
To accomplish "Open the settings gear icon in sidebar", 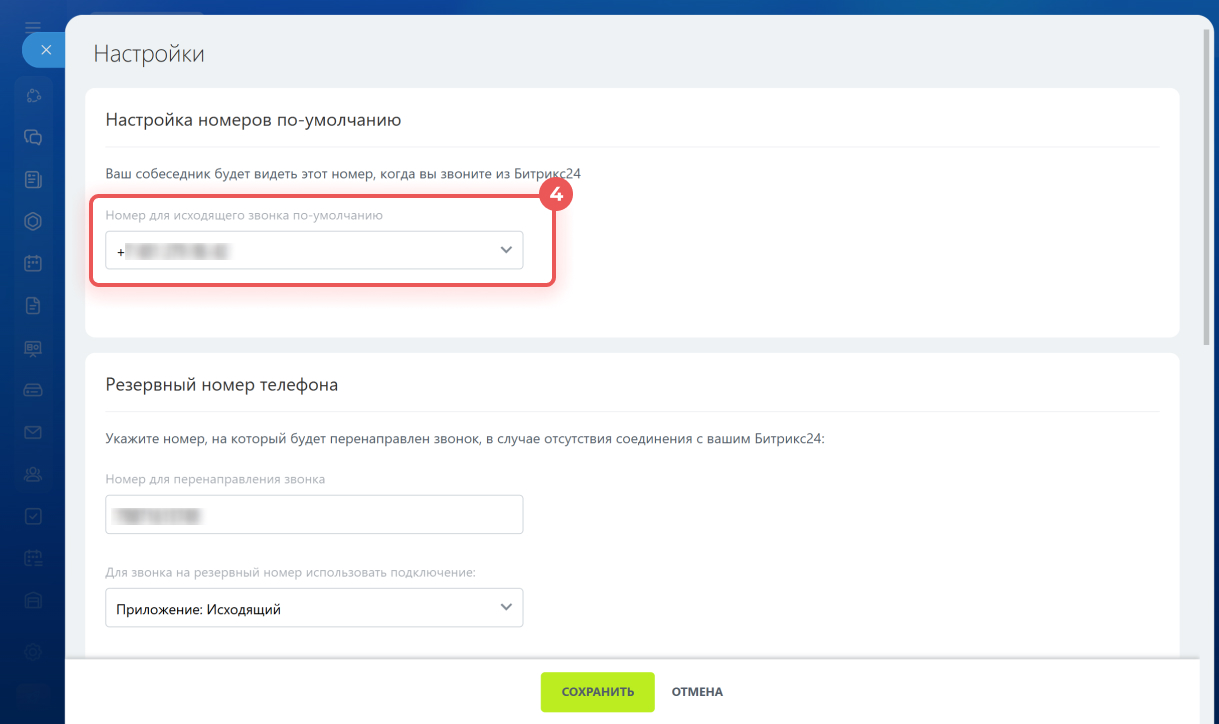I will (33, 651).
